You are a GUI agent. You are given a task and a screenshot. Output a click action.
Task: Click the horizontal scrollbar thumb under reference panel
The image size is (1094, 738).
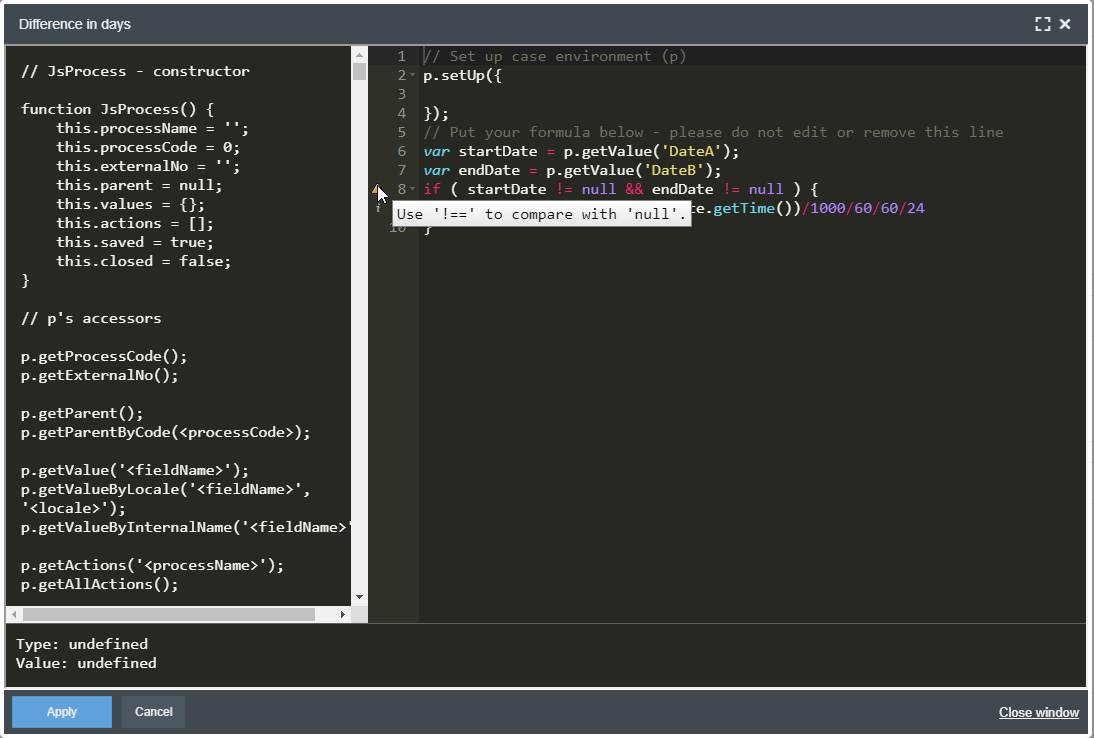168,615
